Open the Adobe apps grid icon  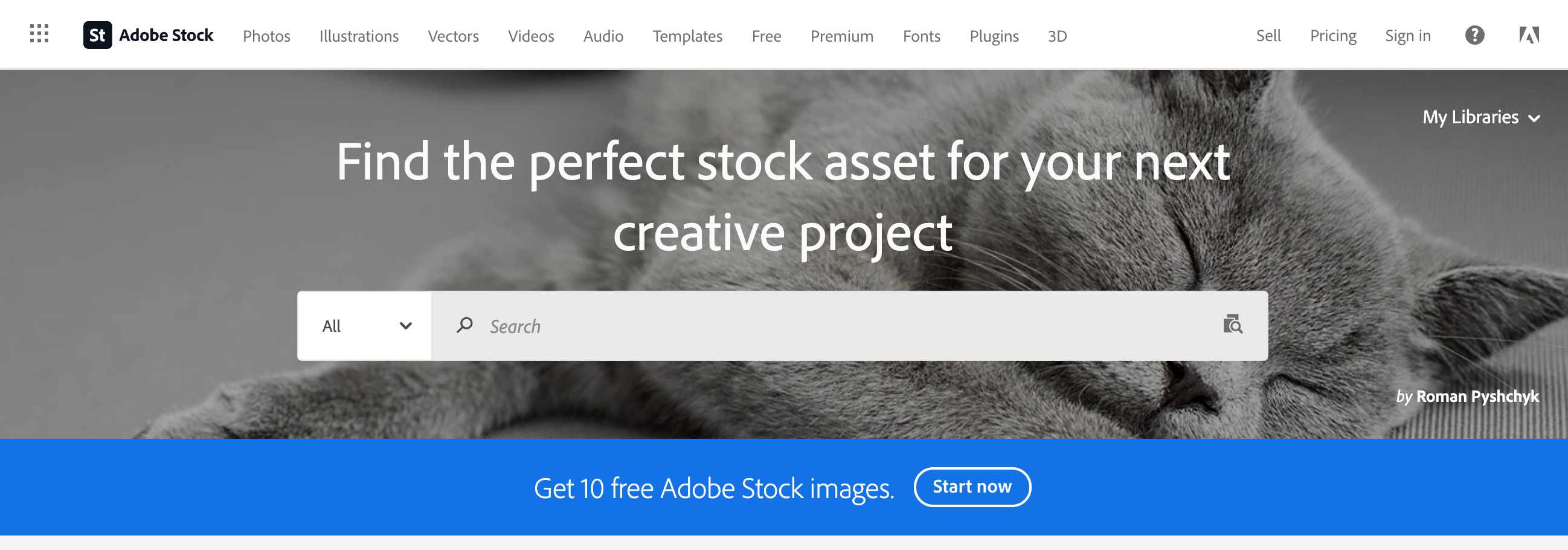click(39, 34)
